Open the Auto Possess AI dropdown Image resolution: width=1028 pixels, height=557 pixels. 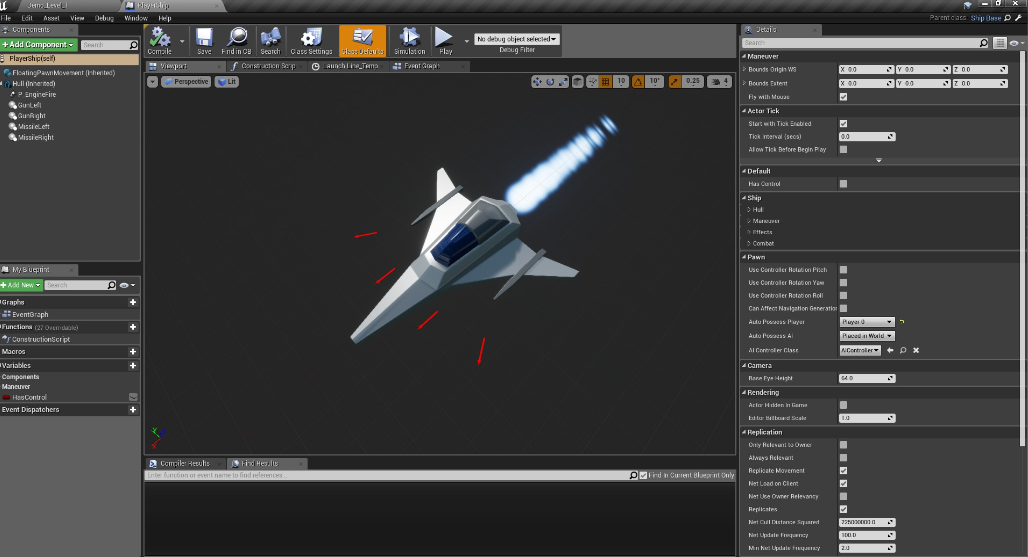click(x=867, y=336)
